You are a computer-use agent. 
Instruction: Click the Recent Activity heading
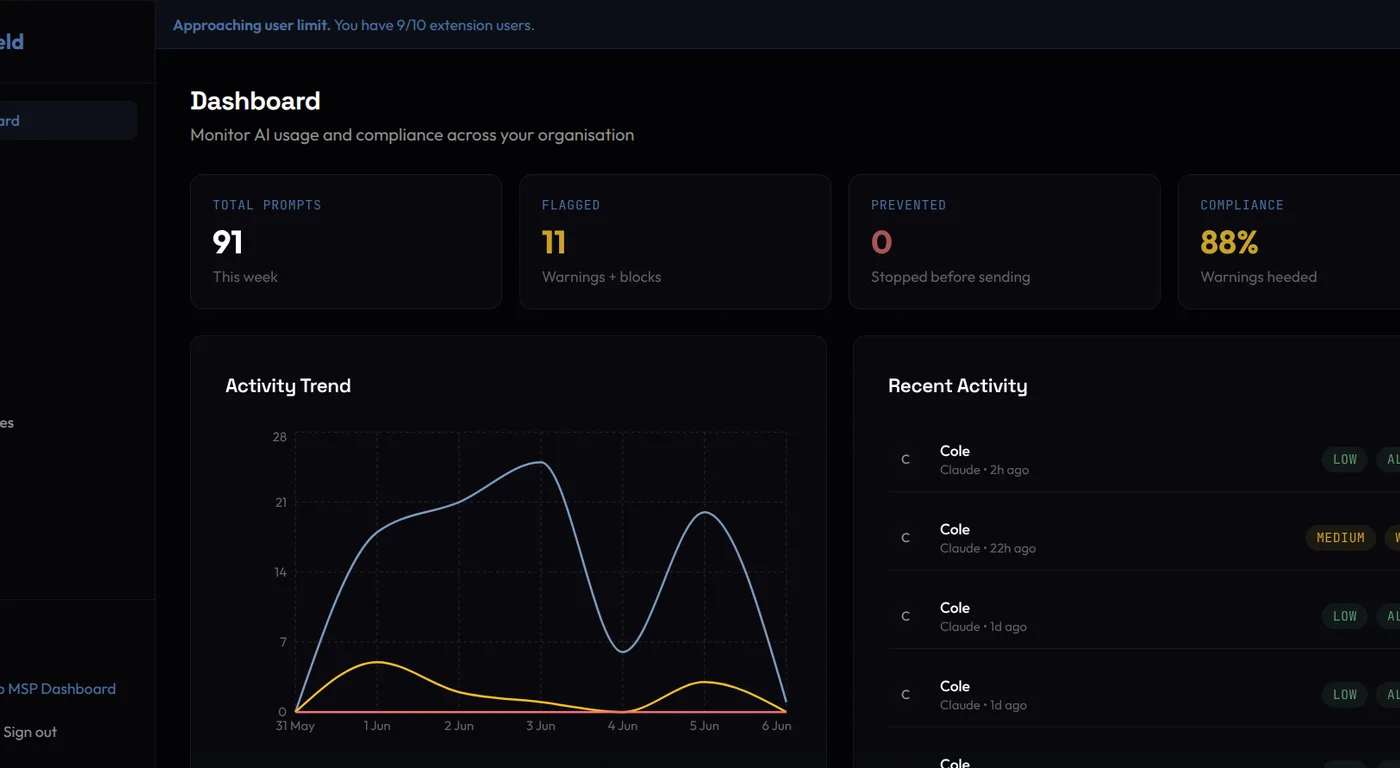click(958, 386)
